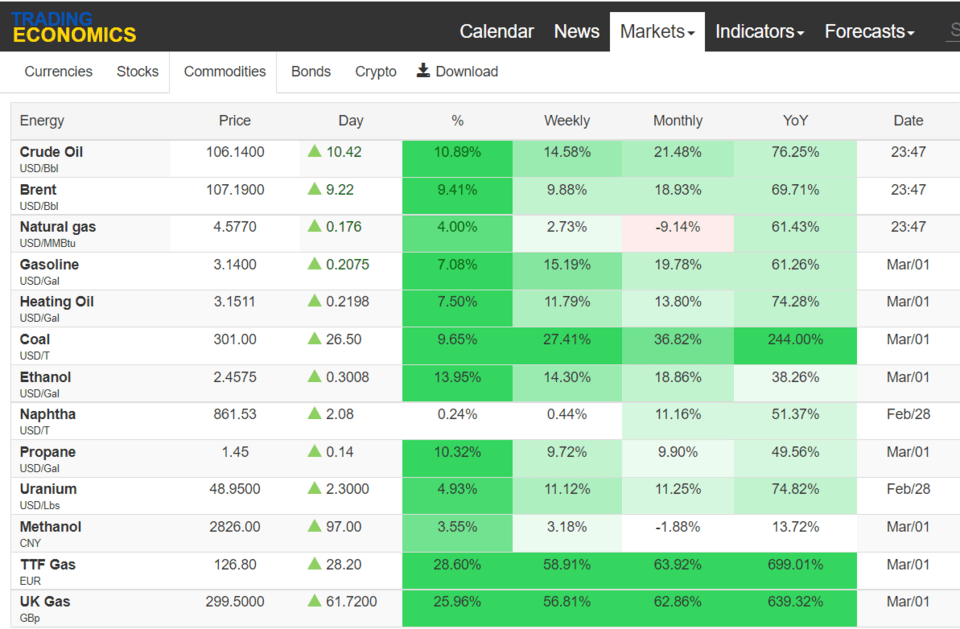Click the UK Gas commodity link
This screenshot has width=960, height=629.
pyautogui.click(x=45, y=601)
